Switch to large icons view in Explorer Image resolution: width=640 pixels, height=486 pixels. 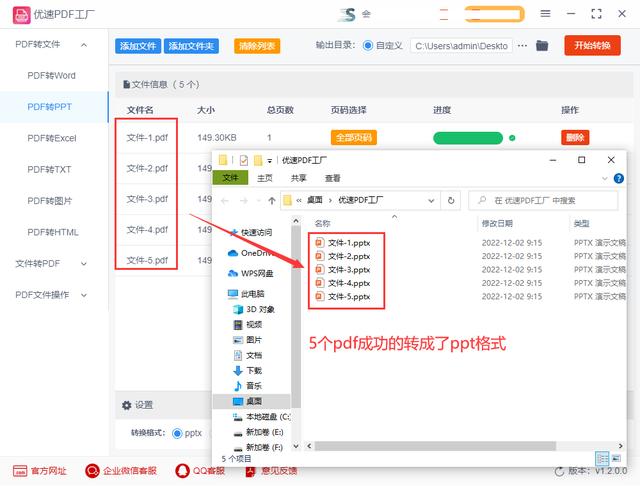pyautogui.click(x=616, y=458)
